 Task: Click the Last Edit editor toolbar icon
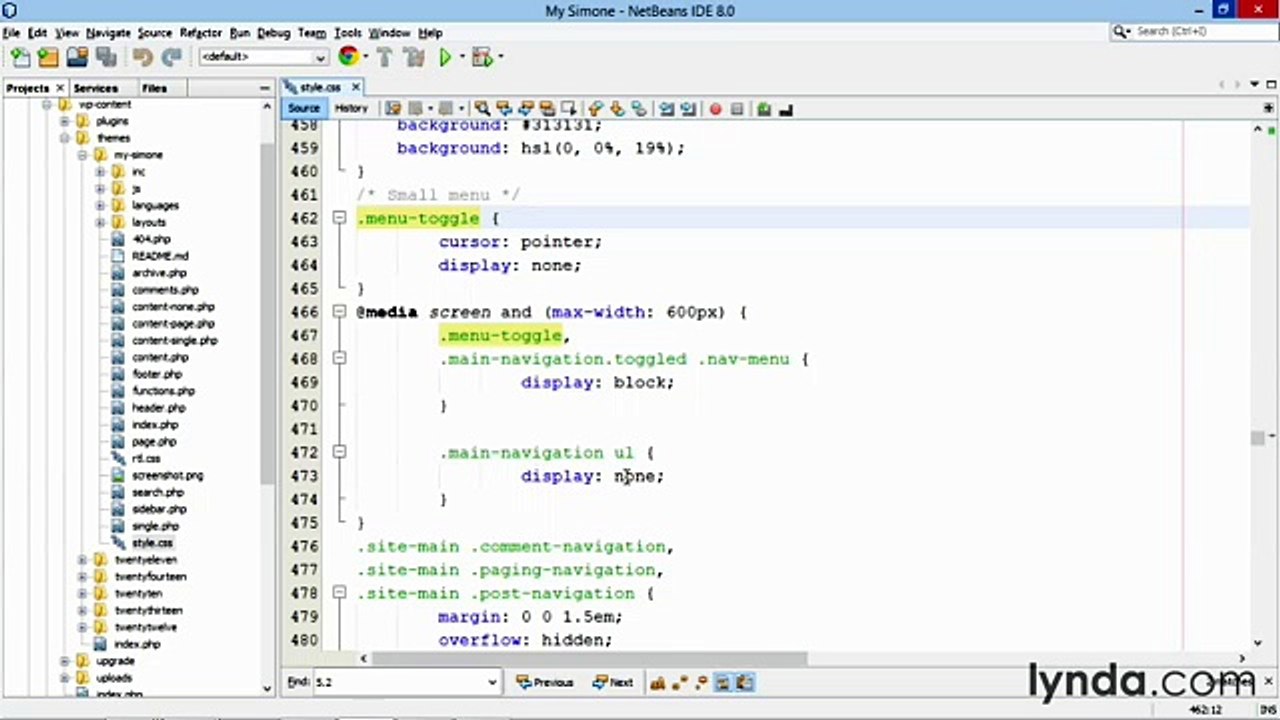(x=394, y=109)
